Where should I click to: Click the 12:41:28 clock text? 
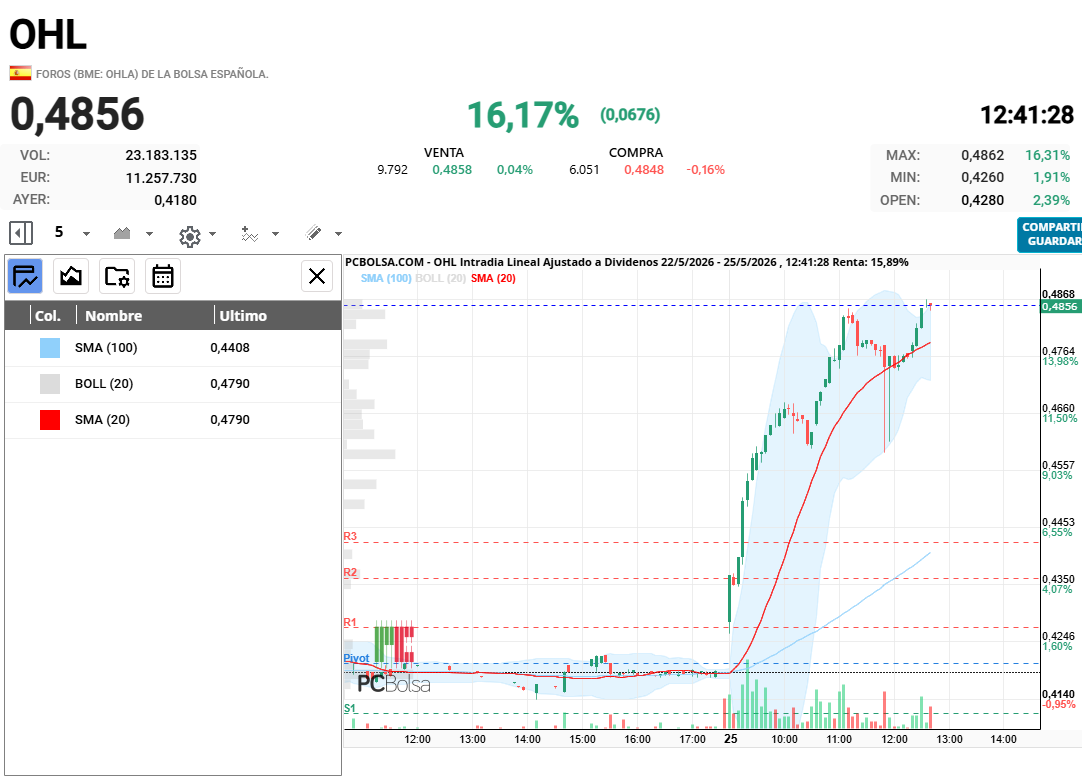(x=1027, y=115)
